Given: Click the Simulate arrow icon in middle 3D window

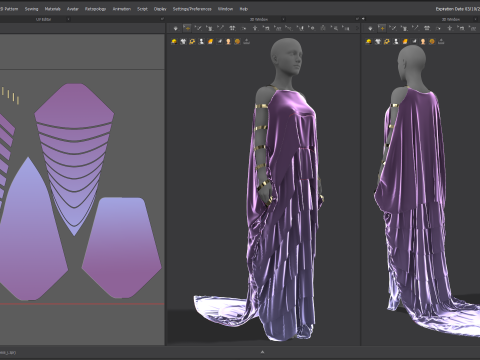Looking at the screenshot, I should click(x=176, y=29).
